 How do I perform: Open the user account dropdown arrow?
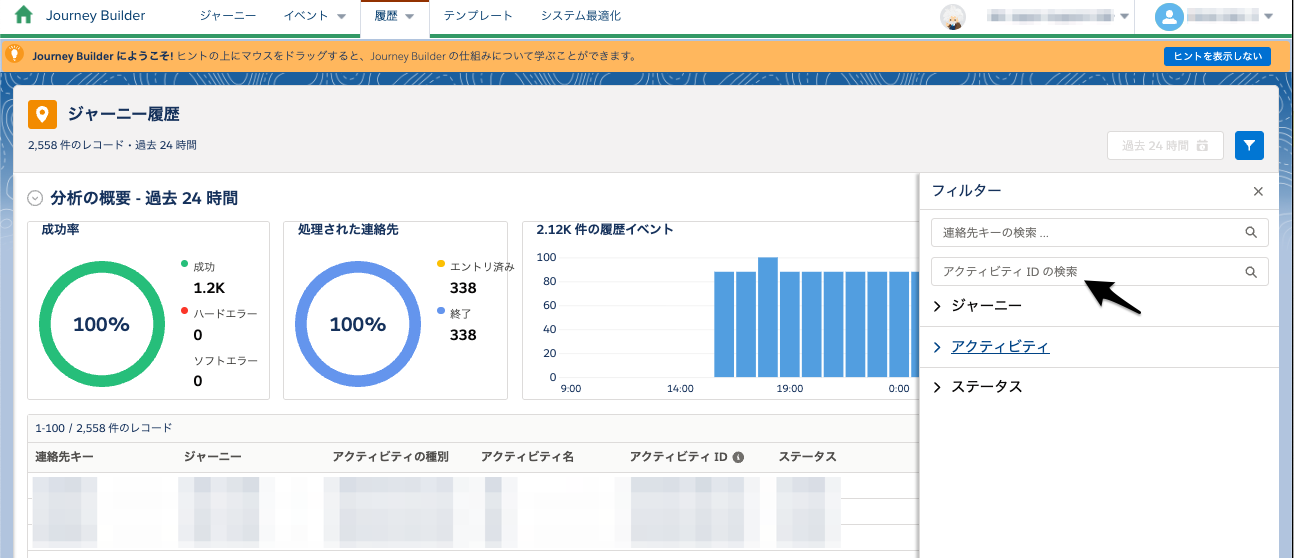(x=1269, y=17)
